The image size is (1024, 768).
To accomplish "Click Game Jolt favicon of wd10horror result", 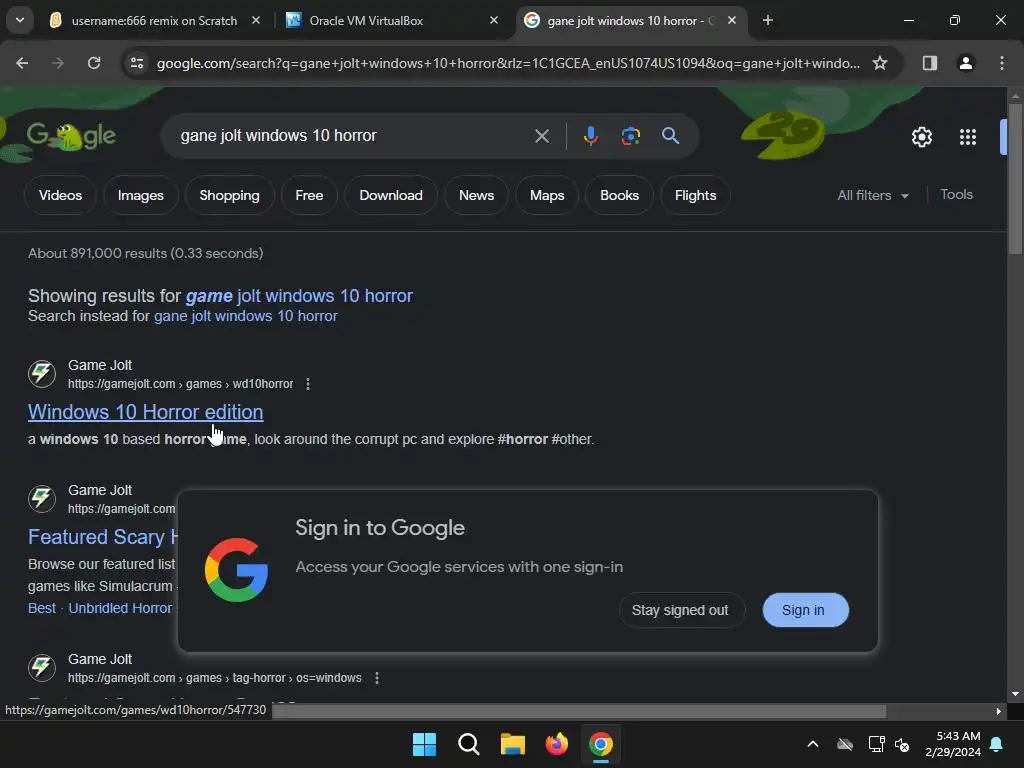I will pyautogui.click(x=42, y=374).
